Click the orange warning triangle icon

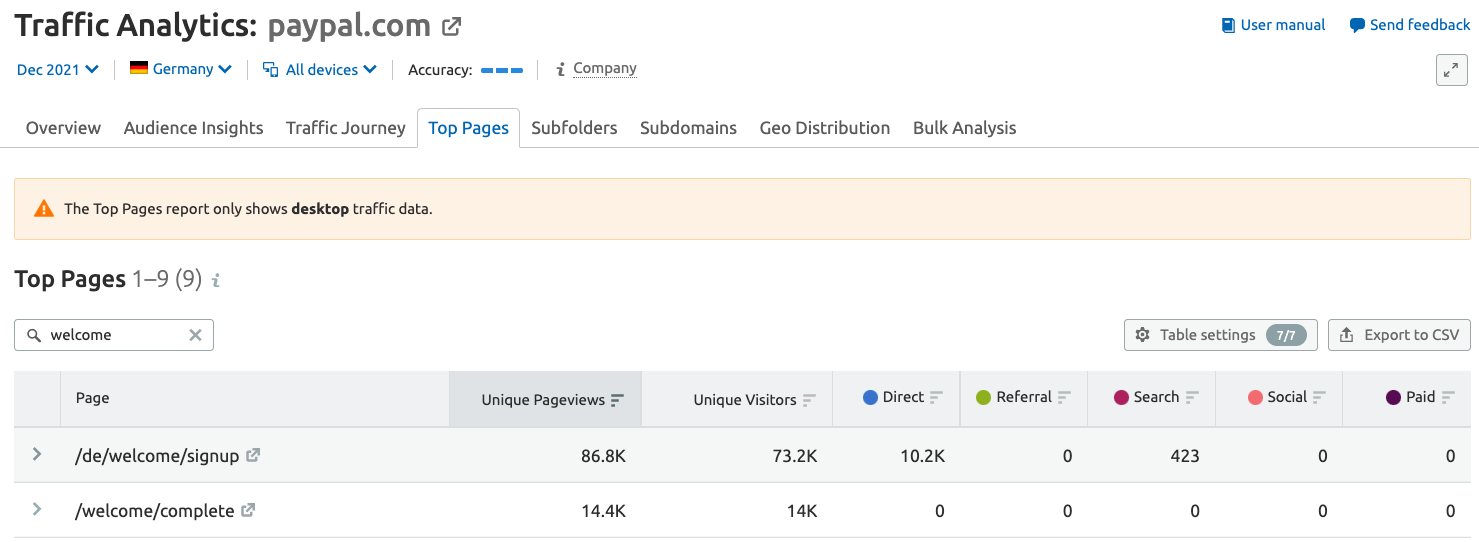43,209
